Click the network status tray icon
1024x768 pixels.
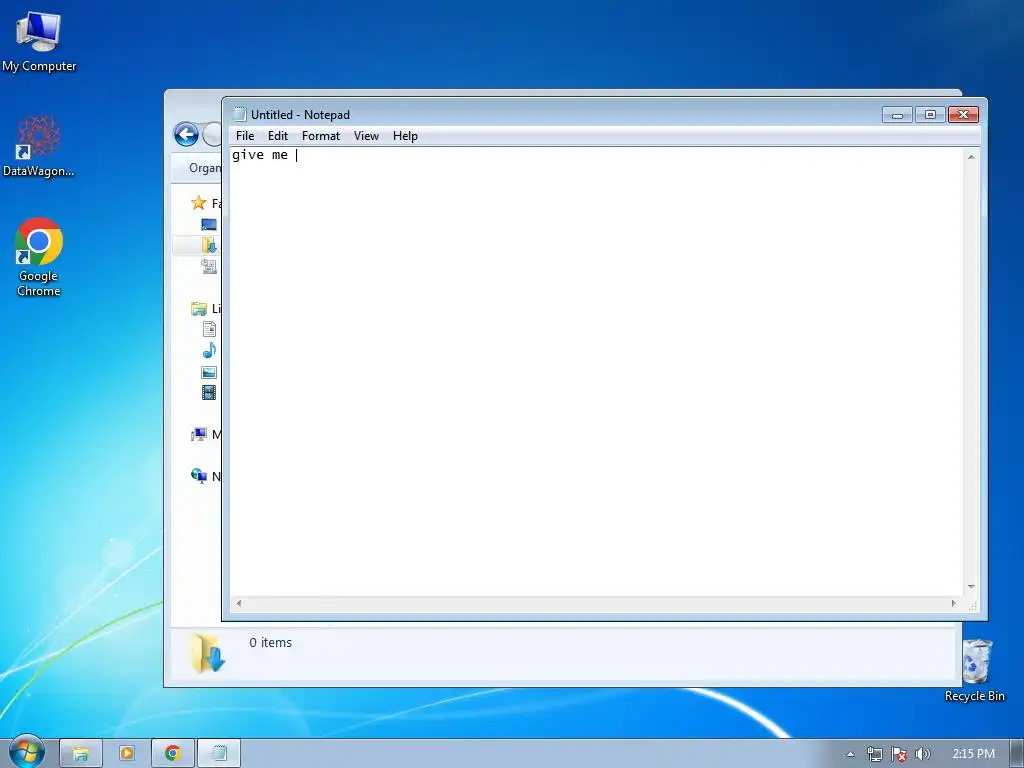(x=874, y=754)
